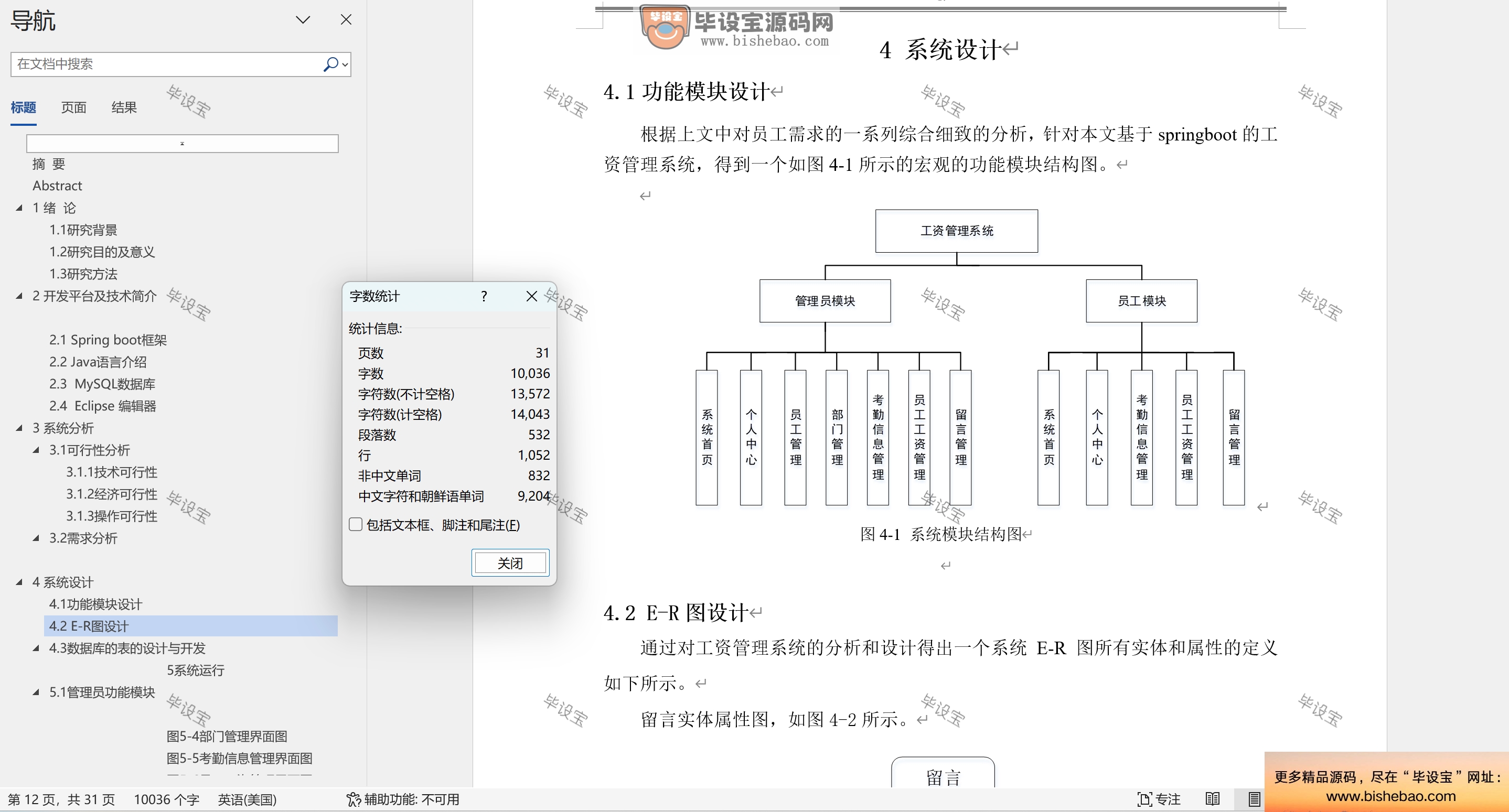Go to 3.1.2经济可行性 heading

pyautogui.click(x=111, y=494)
